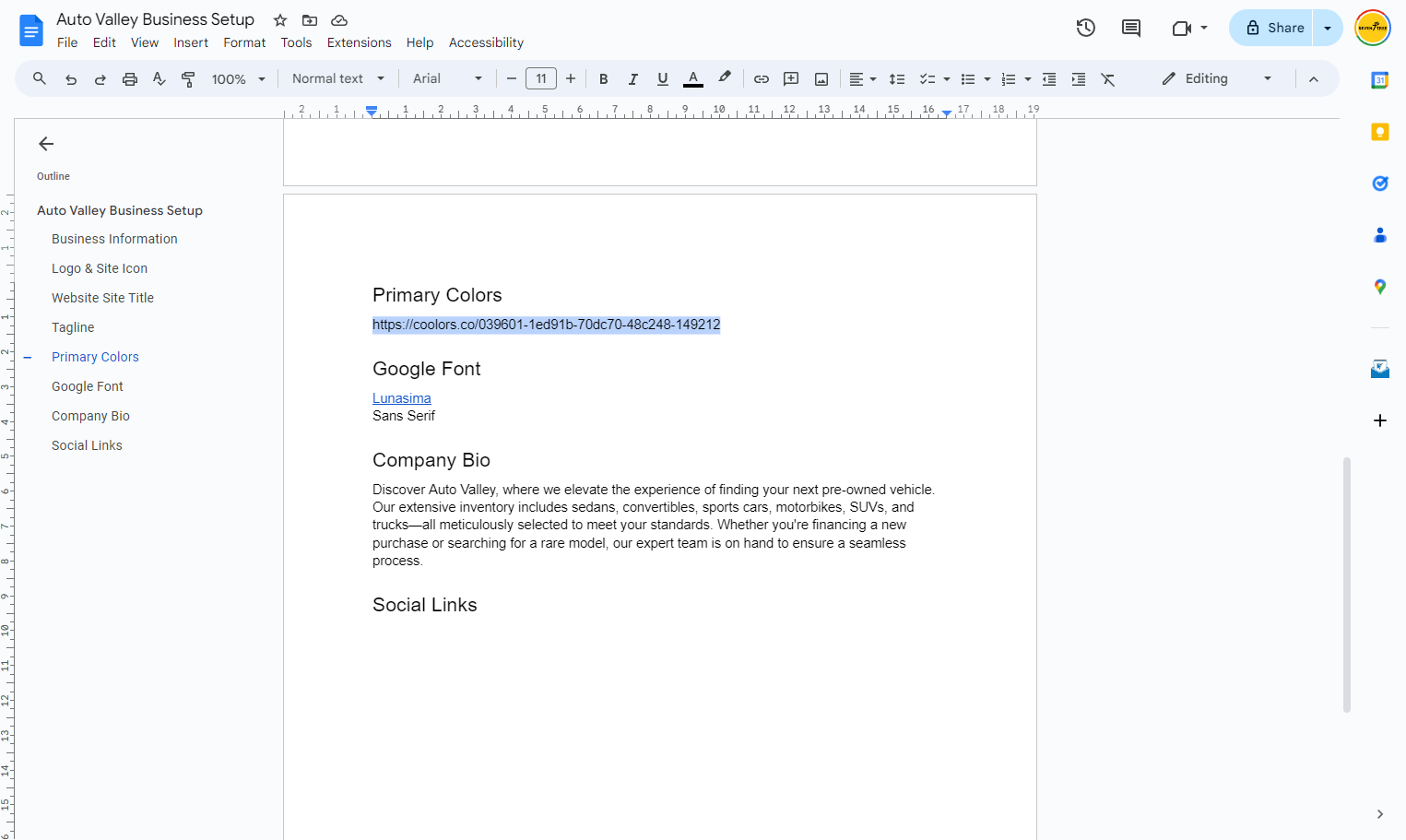Jump to Company Bio in outline
1406x840 pixels.
pos(90,416)
